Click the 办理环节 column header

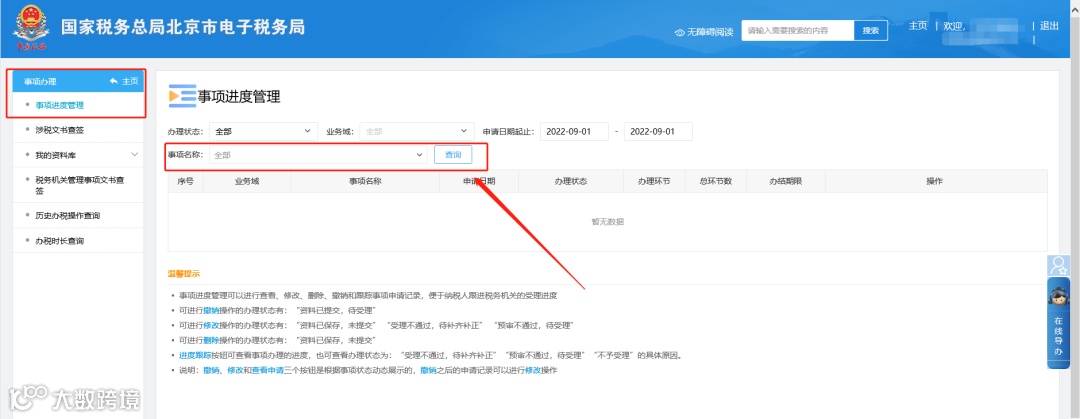point(653,181)
